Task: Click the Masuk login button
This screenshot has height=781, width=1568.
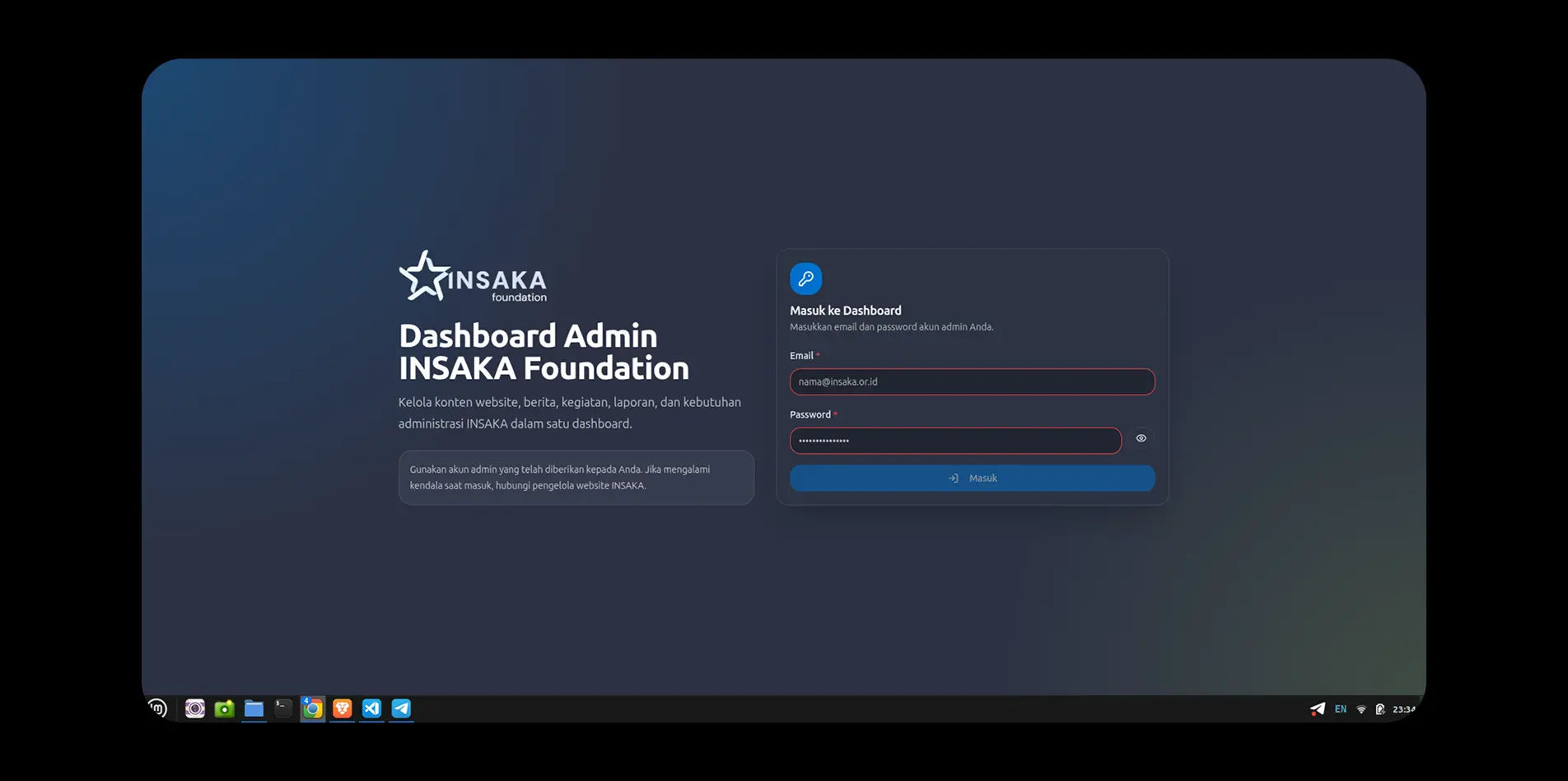Action: 972,478
